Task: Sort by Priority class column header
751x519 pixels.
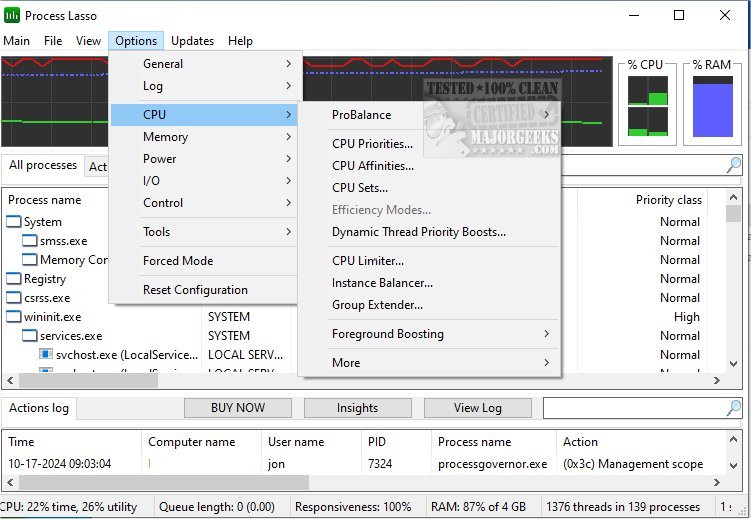Action: tap(669, 200)
